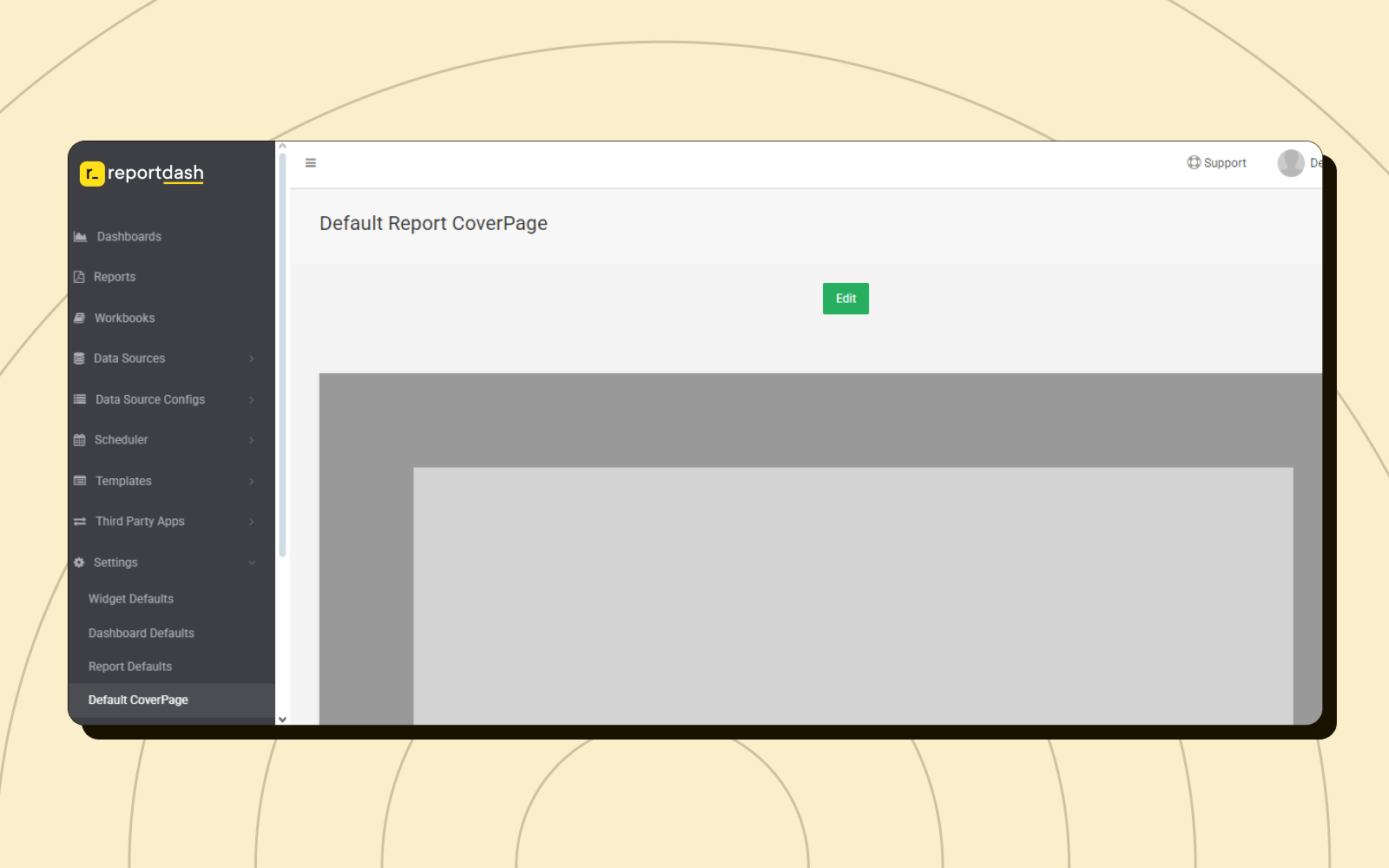Expand the Templates chevron
The image size is (1389, 868).
[252, 481]
